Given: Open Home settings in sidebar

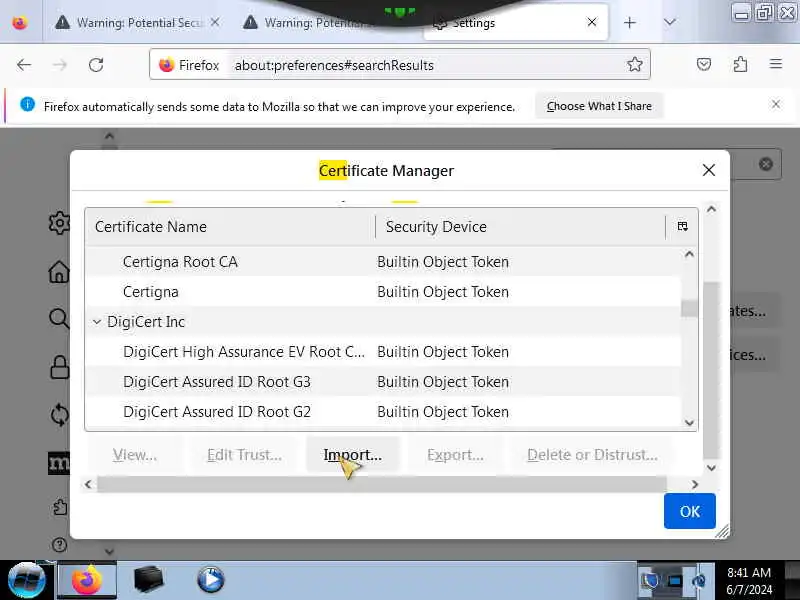Looking at the screenshot, I should click(59, 272).
